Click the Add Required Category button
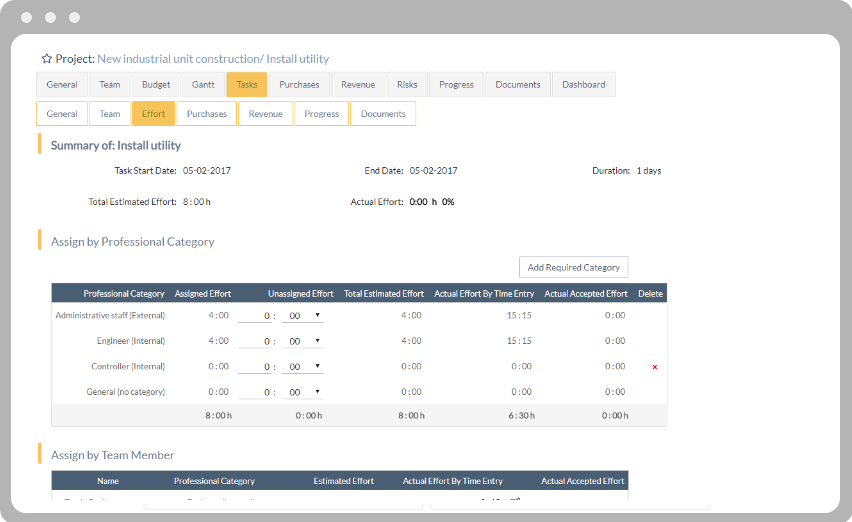This screenshot has width=852, height=522. (x=574, y=267)
